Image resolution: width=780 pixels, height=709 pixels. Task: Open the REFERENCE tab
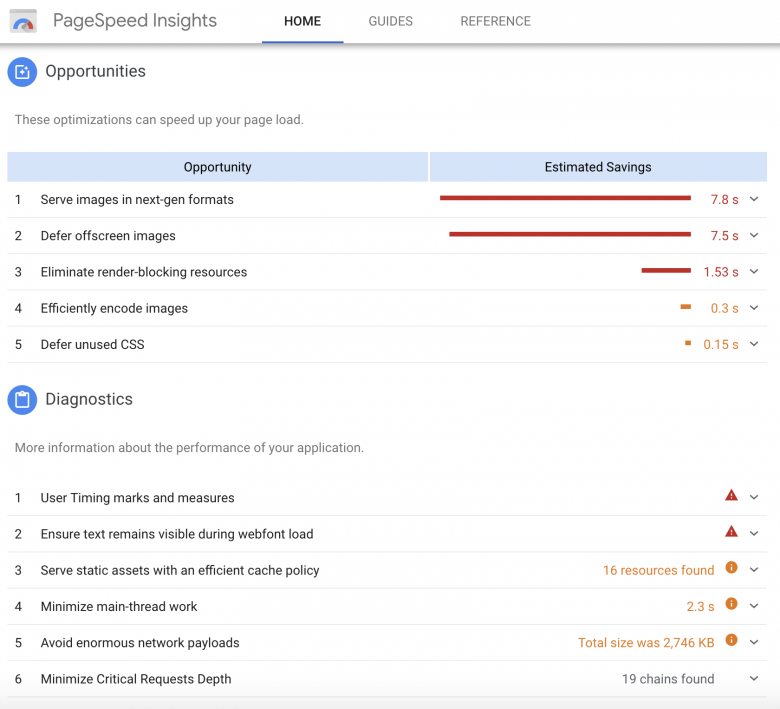coord(495,21)
